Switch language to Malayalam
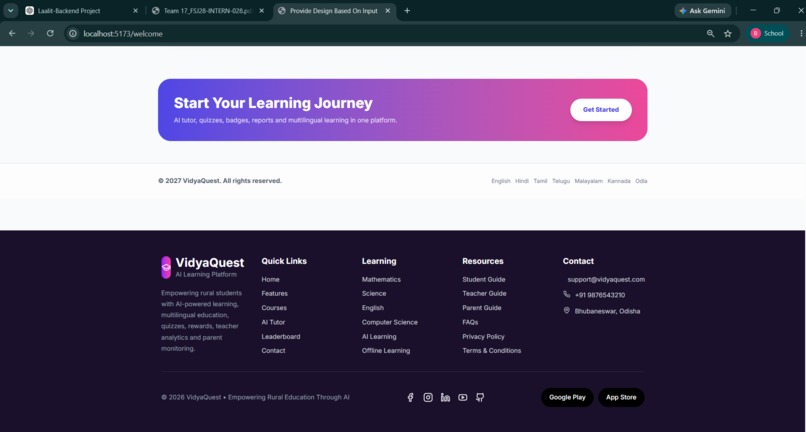The height and width of the screenshot is (432, 806). tap(589, 181)
